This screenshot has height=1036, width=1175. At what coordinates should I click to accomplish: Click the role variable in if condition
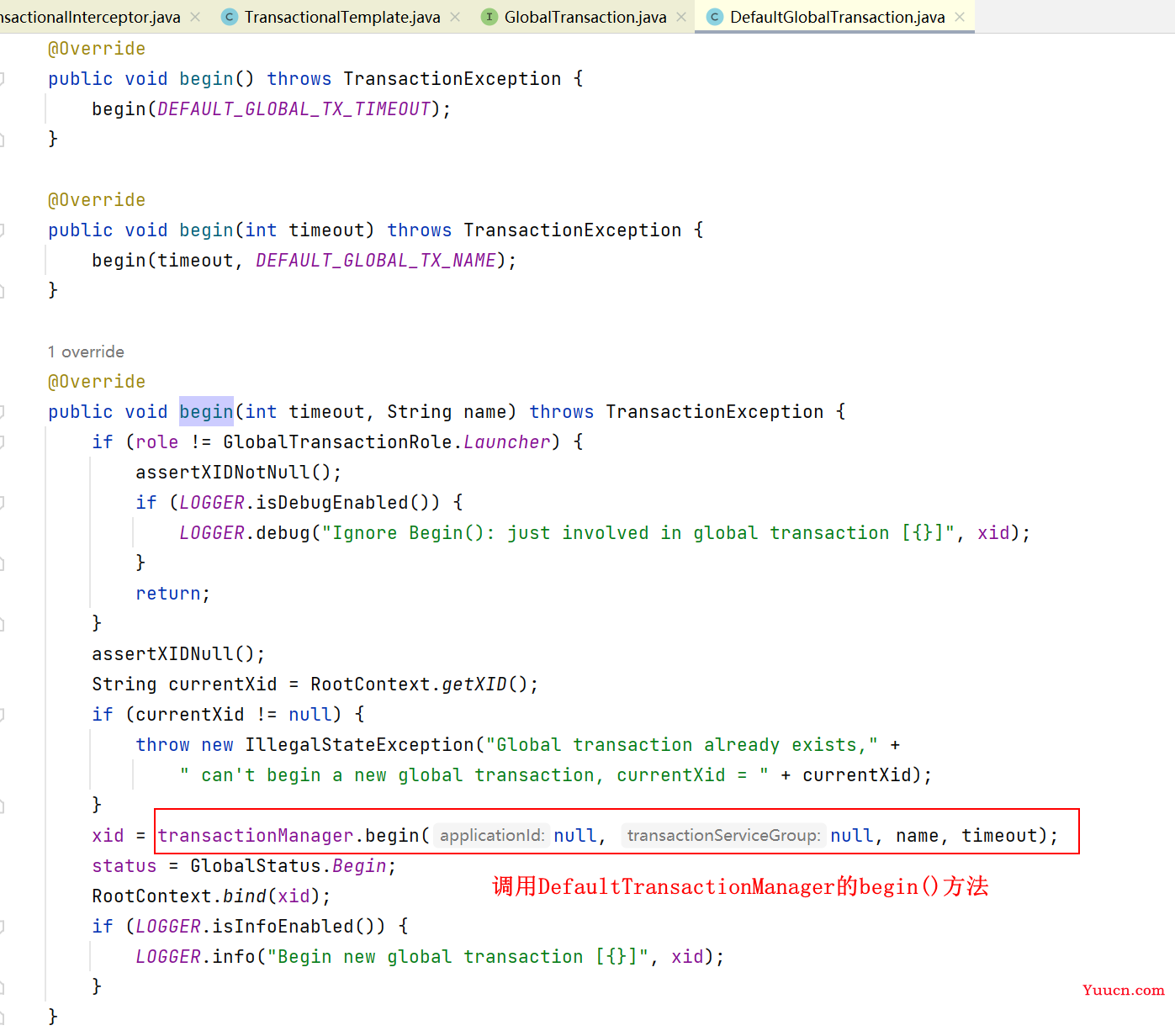[157, 442]
